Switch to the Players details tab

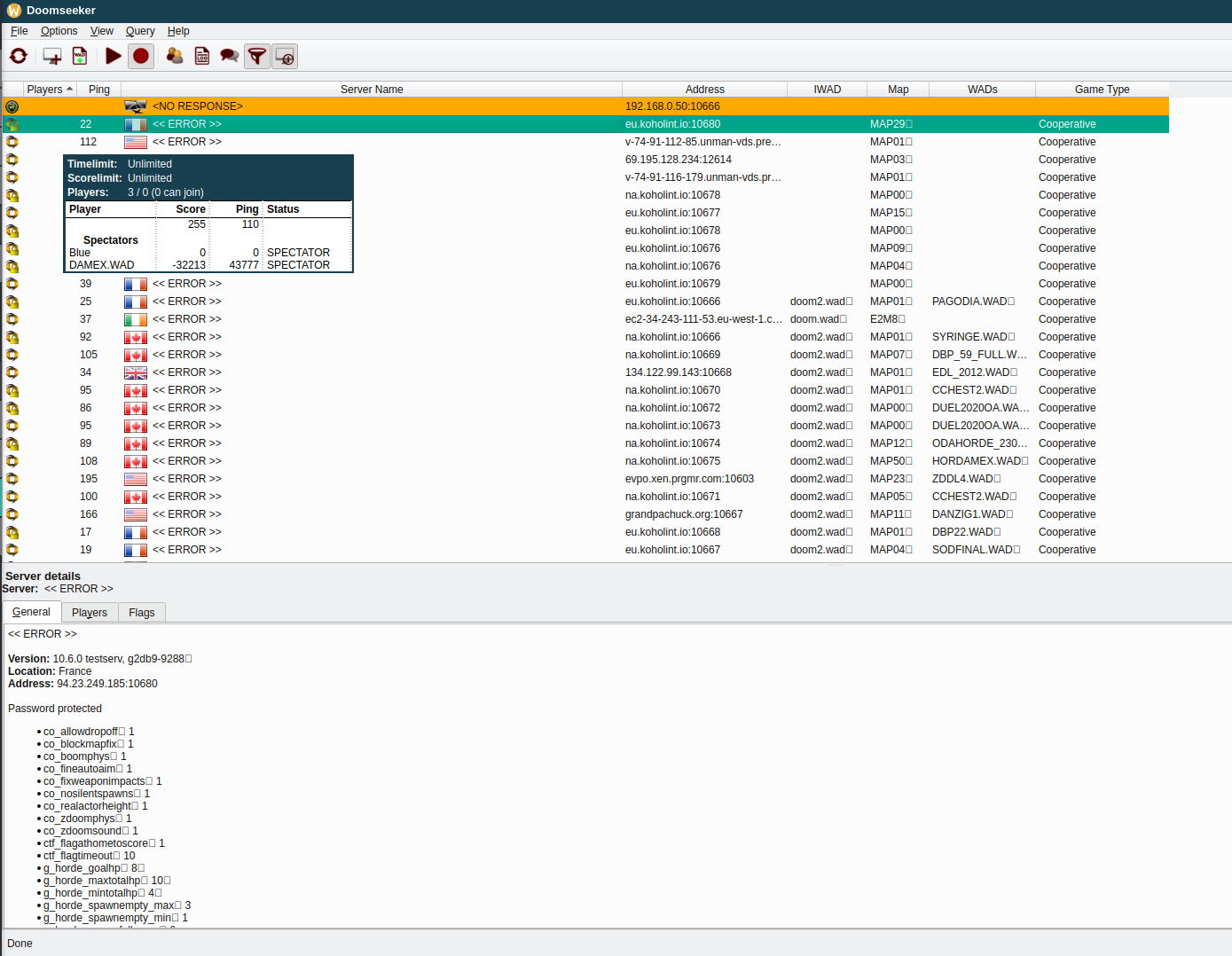(x=90, y=613)
